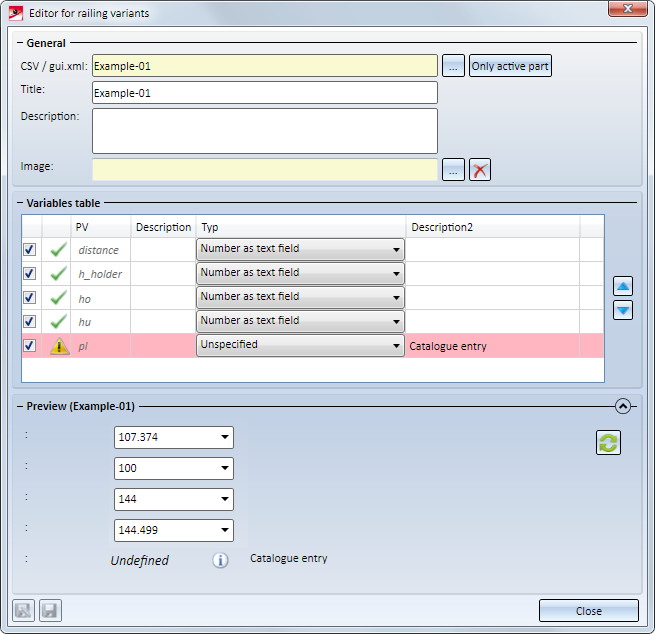Click the red X delete image icon
This screenshot has height=634, width=655.
coord(480,170)
